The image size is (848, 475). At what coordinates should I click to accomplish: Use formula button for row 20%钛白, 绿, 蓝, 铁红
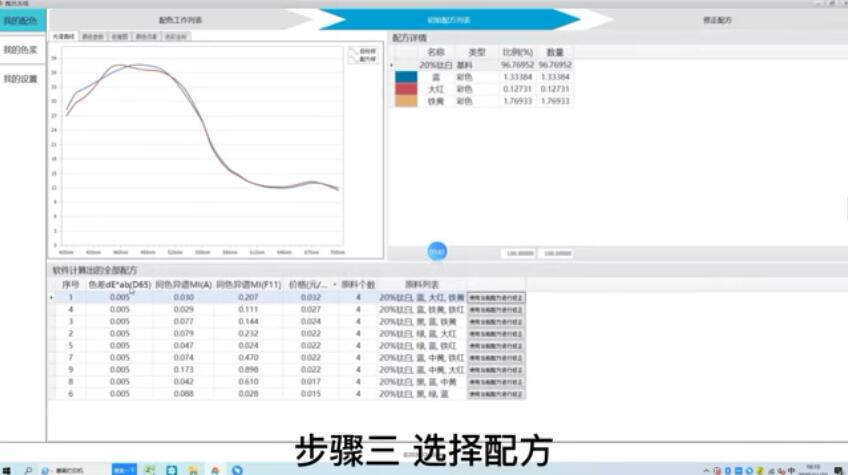495,346
